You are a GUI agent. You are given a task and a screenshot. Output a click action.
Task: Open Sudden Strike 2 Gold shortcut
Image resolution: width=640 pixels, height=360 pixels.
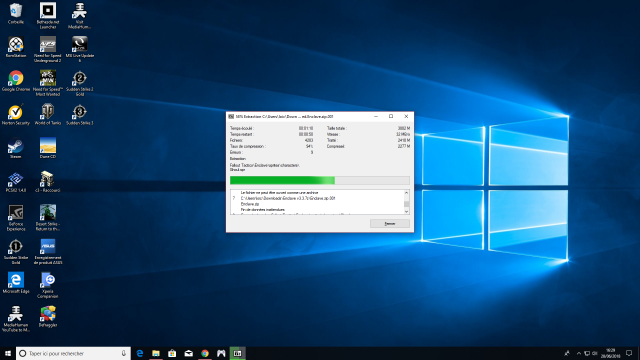click(x=80, y=83)
